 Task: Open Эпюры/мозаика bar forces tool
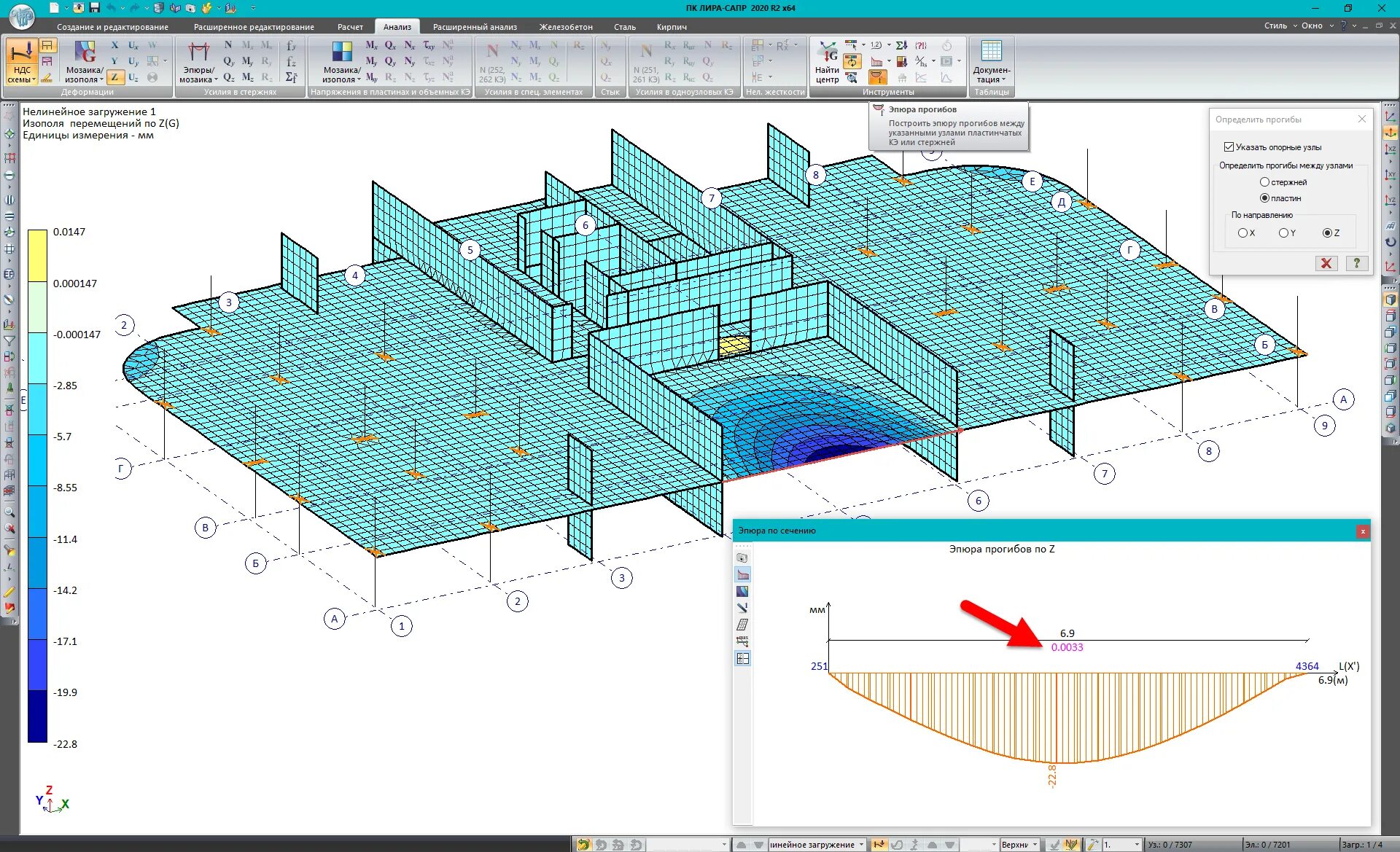[x=198, y=62]
